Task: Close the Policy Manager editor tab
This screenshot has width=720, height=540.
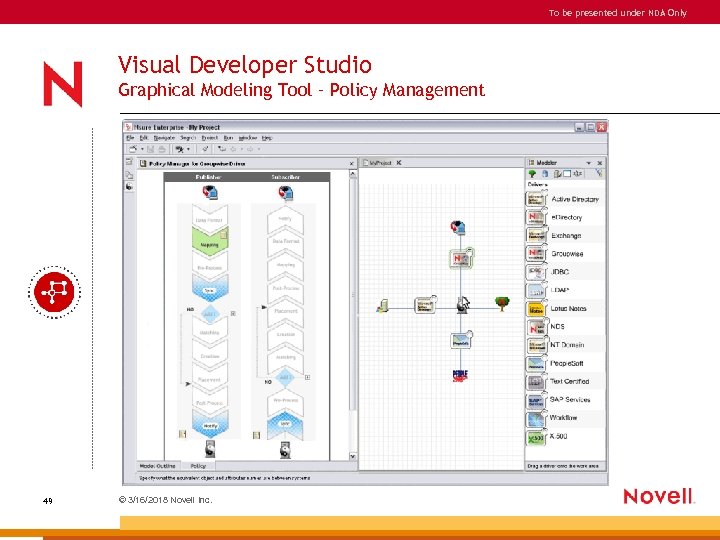Action: click(352, 163)
